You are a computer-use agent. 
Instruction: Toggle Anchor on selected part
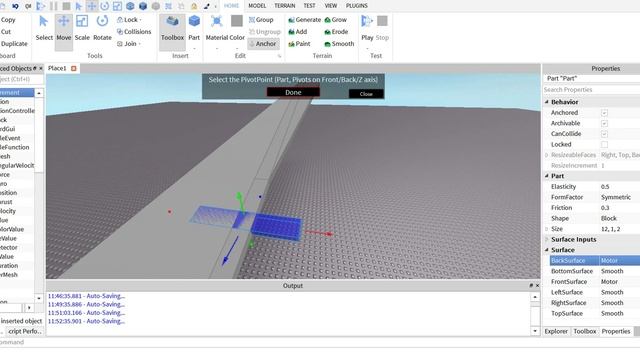pyautogui.click(x=263, y=44)
